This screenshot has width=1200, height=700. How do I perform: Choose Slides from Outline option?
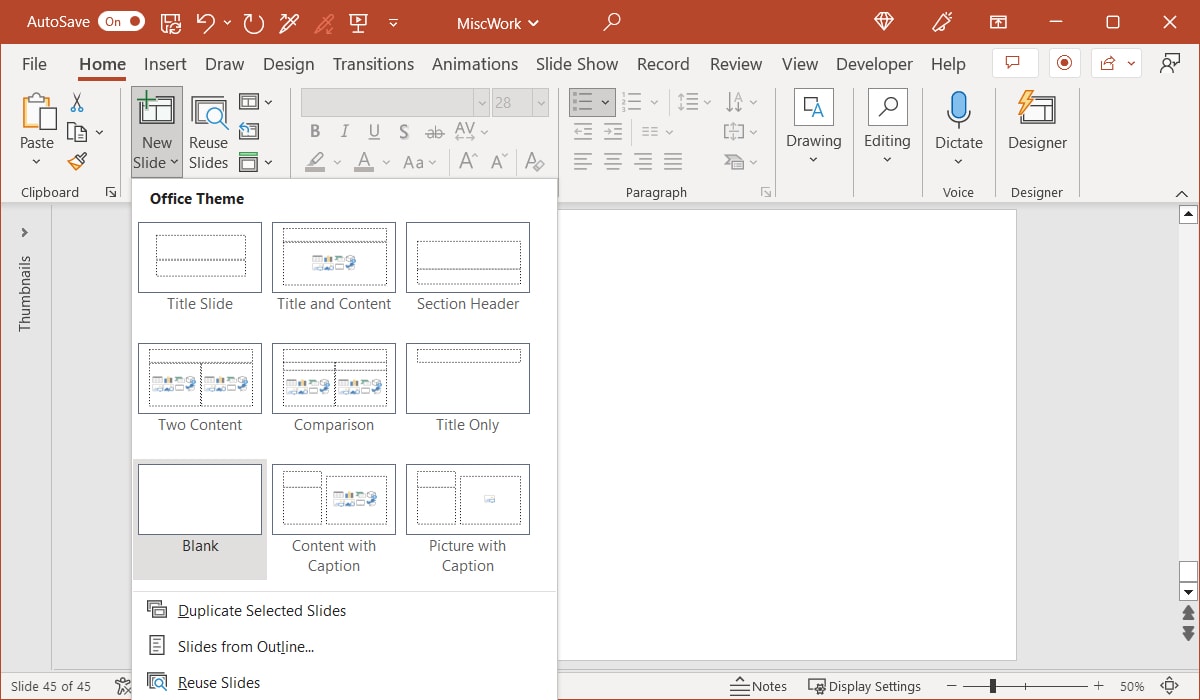[x=244, y=646]
